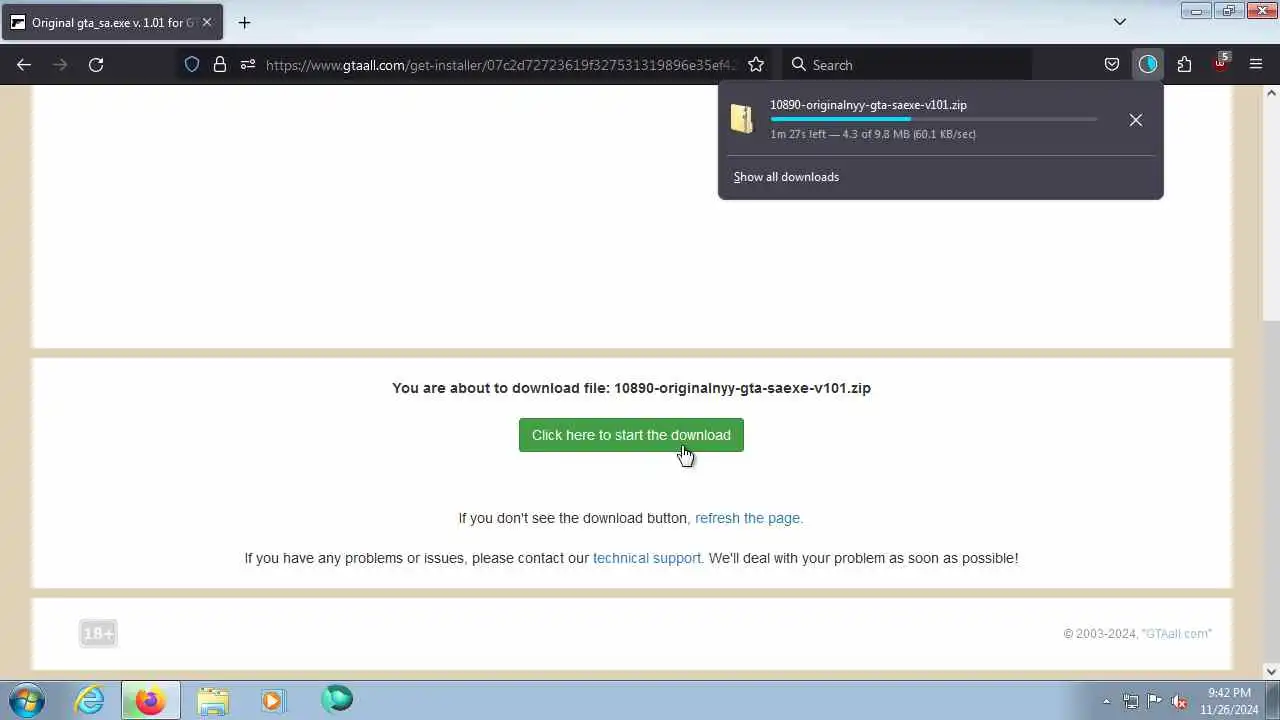This screenshot has width=1280, height=720.
Task: Click here to start the download
Action: point(631,435)
